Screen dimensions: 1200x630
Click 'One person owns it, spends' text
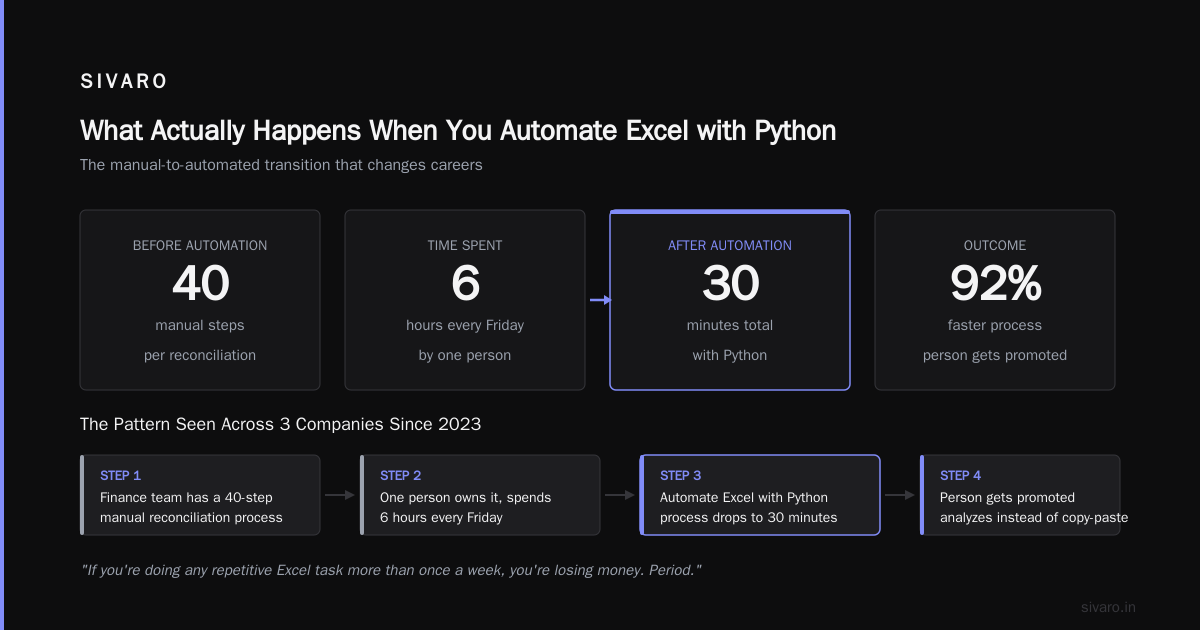(x=466, y=497)
